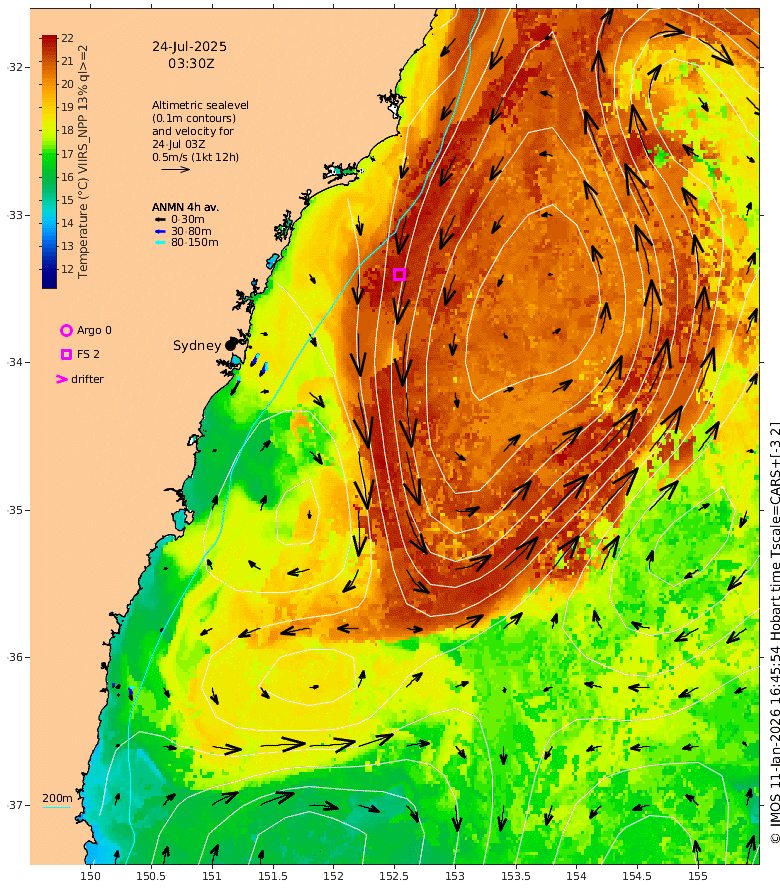Click the 'drifter' legend label
This screenshot has height=890, width=780.
point(87,379)
